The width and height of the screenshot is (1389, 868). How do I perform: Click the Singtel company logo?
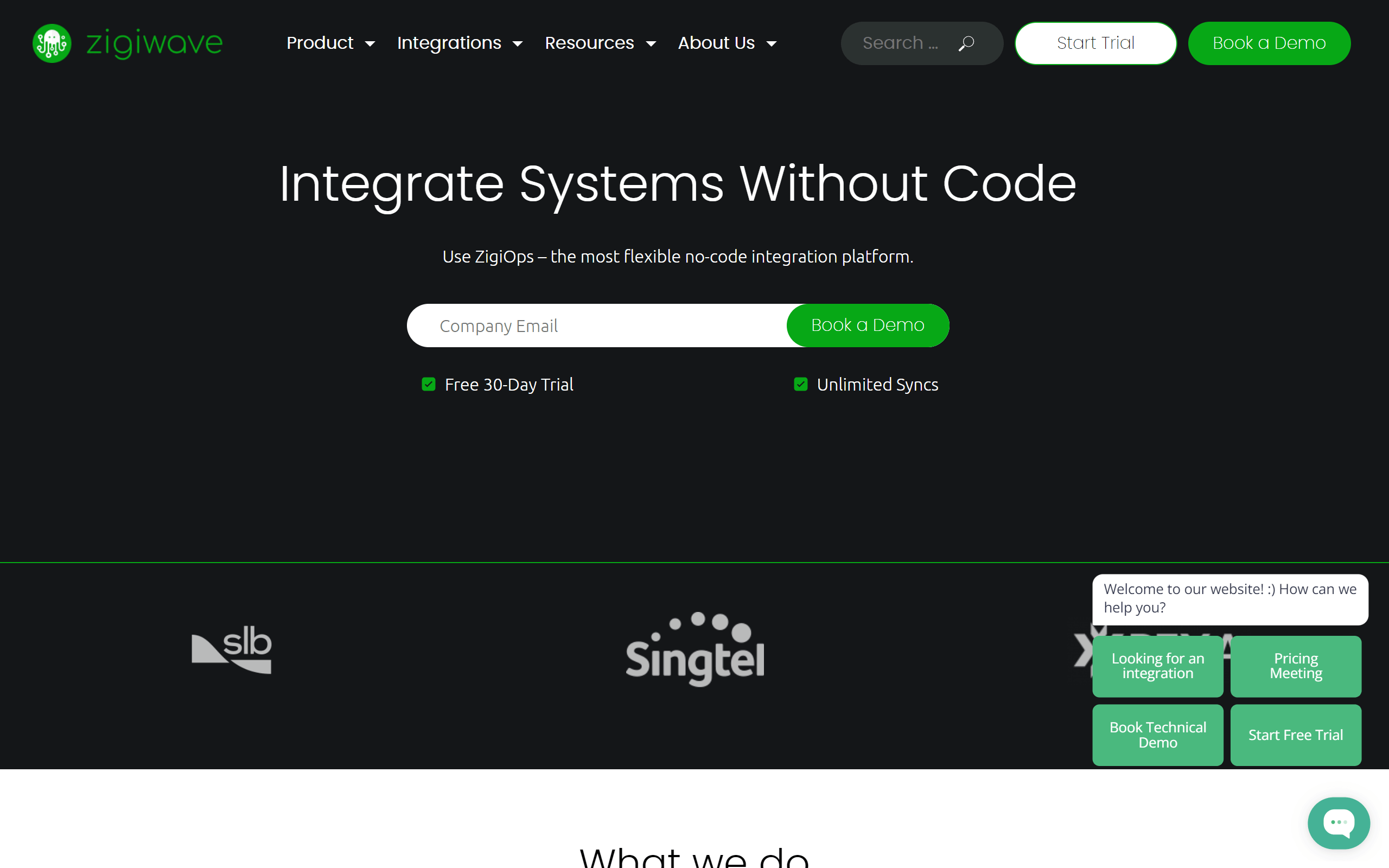[x=694, y=651]
